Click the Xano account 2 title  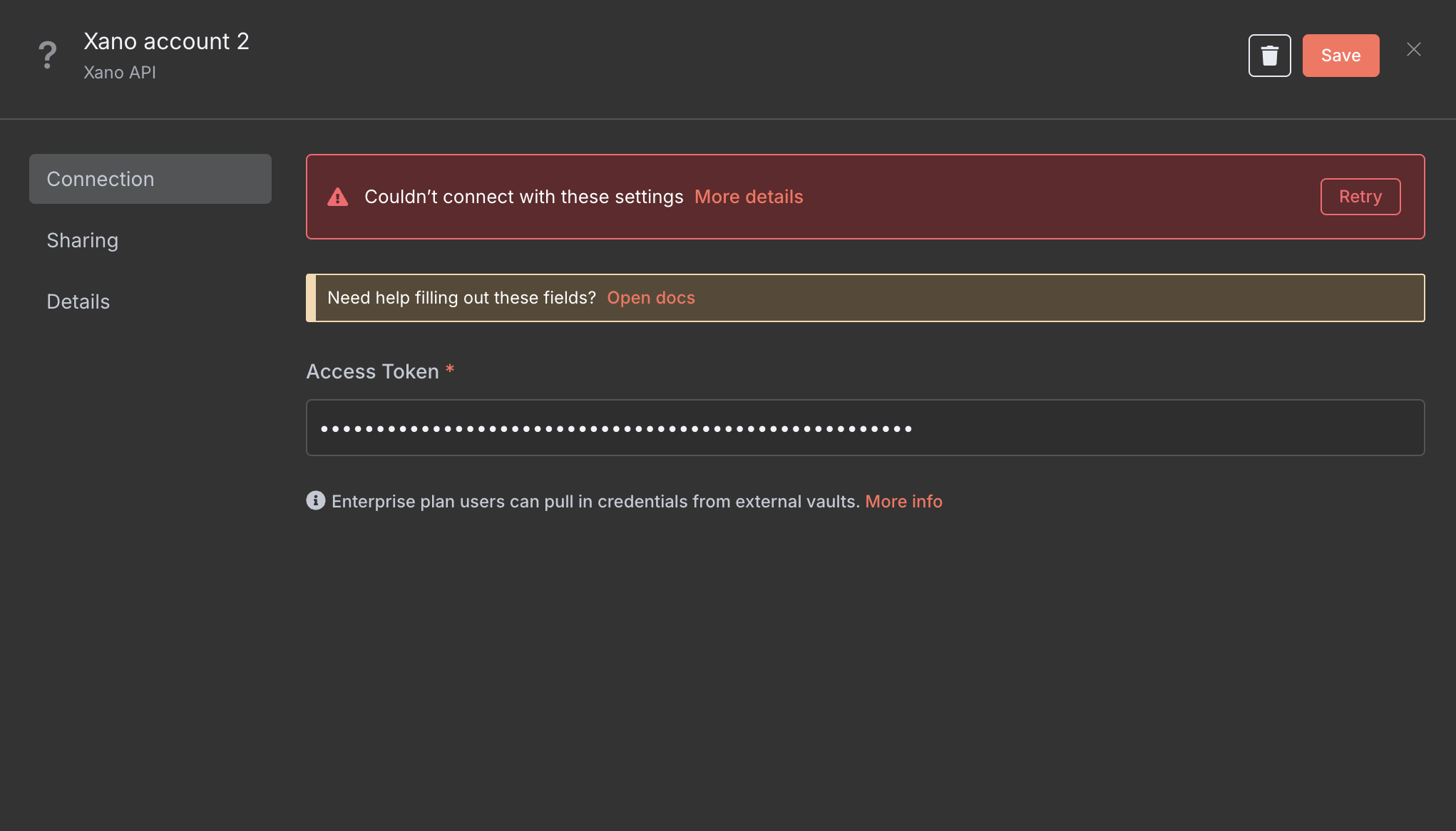click(166, 41)
